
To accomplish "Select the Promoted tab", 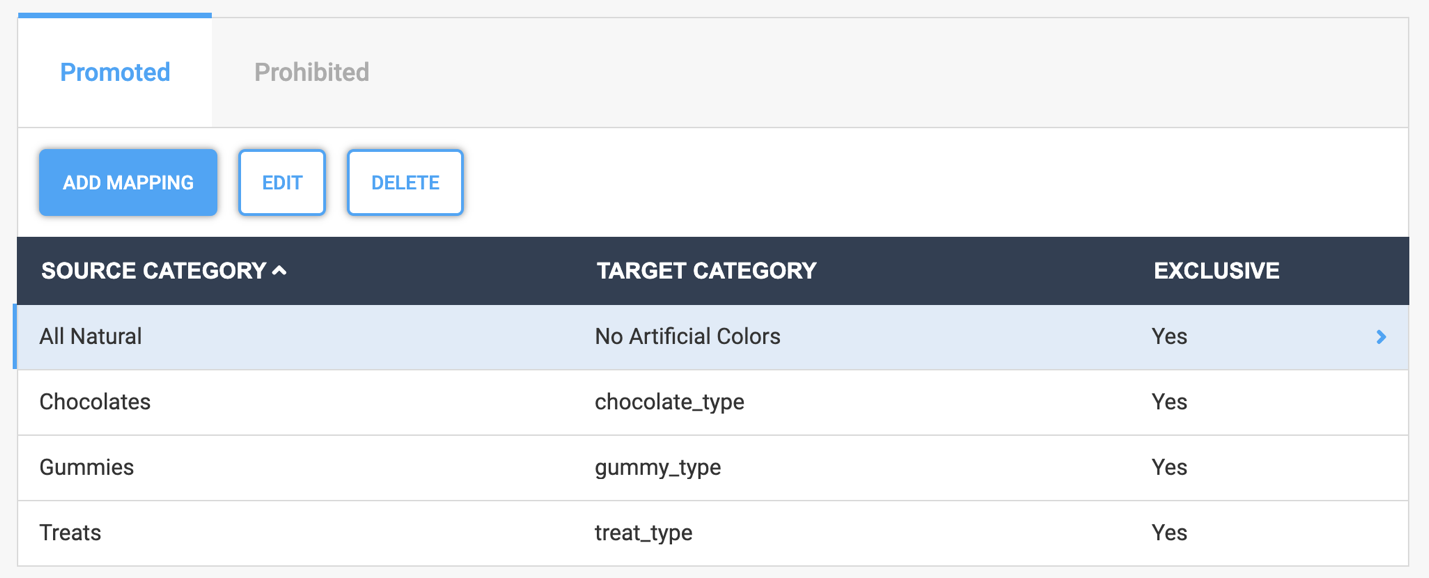I will (114, 71).
